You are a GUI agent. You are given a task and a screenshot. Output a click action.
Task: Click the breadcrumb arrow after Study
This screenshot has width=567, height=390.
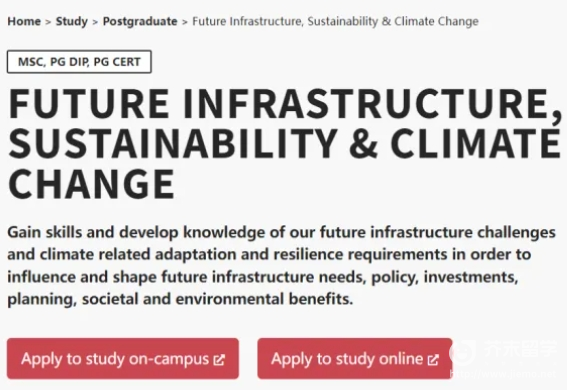coord(95,22)
